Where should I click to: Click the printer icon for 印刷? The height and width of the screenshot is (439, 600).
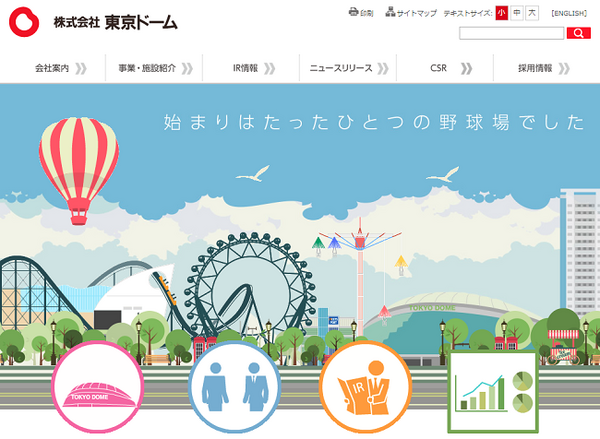[x=353, y=12]
